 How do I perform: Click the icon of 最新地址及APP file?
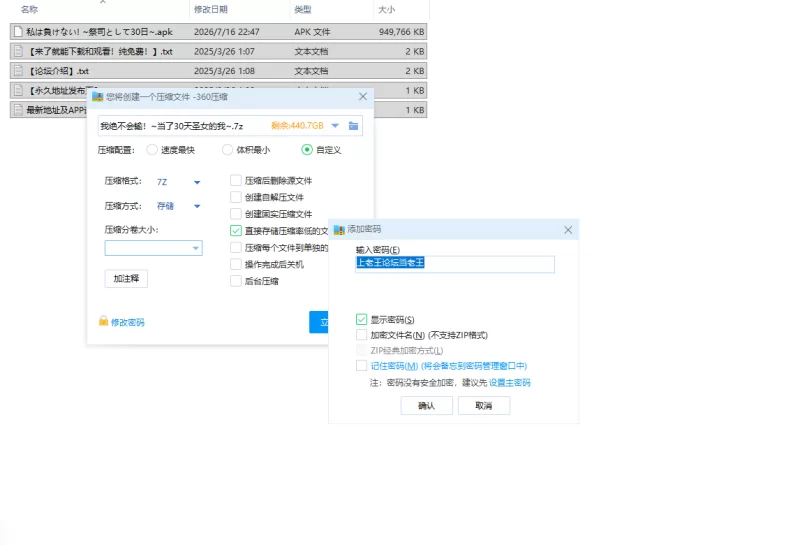click(x=18, y=110)
